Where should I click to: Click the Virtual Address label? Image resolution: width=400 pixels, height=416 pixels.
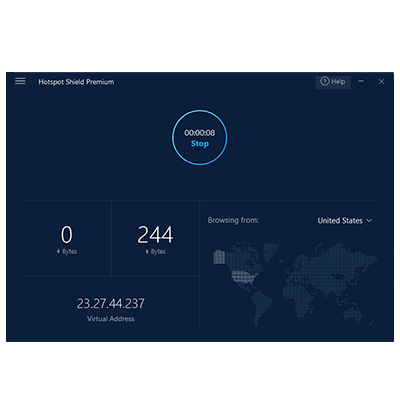coord(111,319)
